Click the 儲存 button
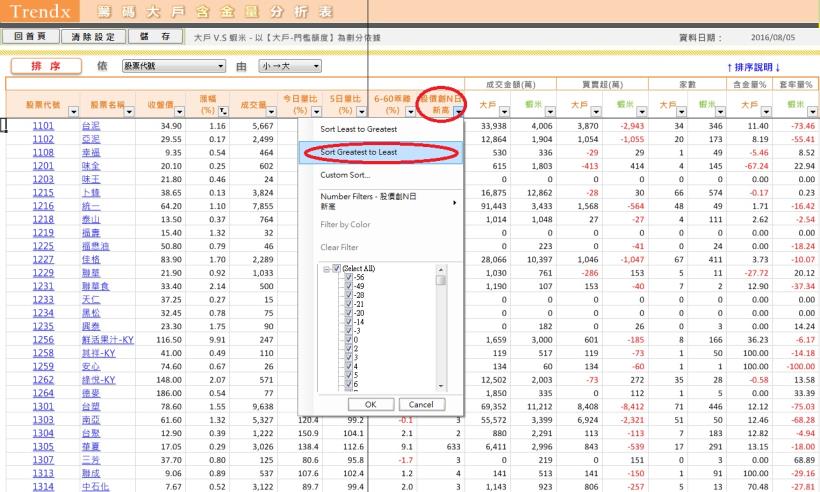Screen dimensions: 820x492 155,36
